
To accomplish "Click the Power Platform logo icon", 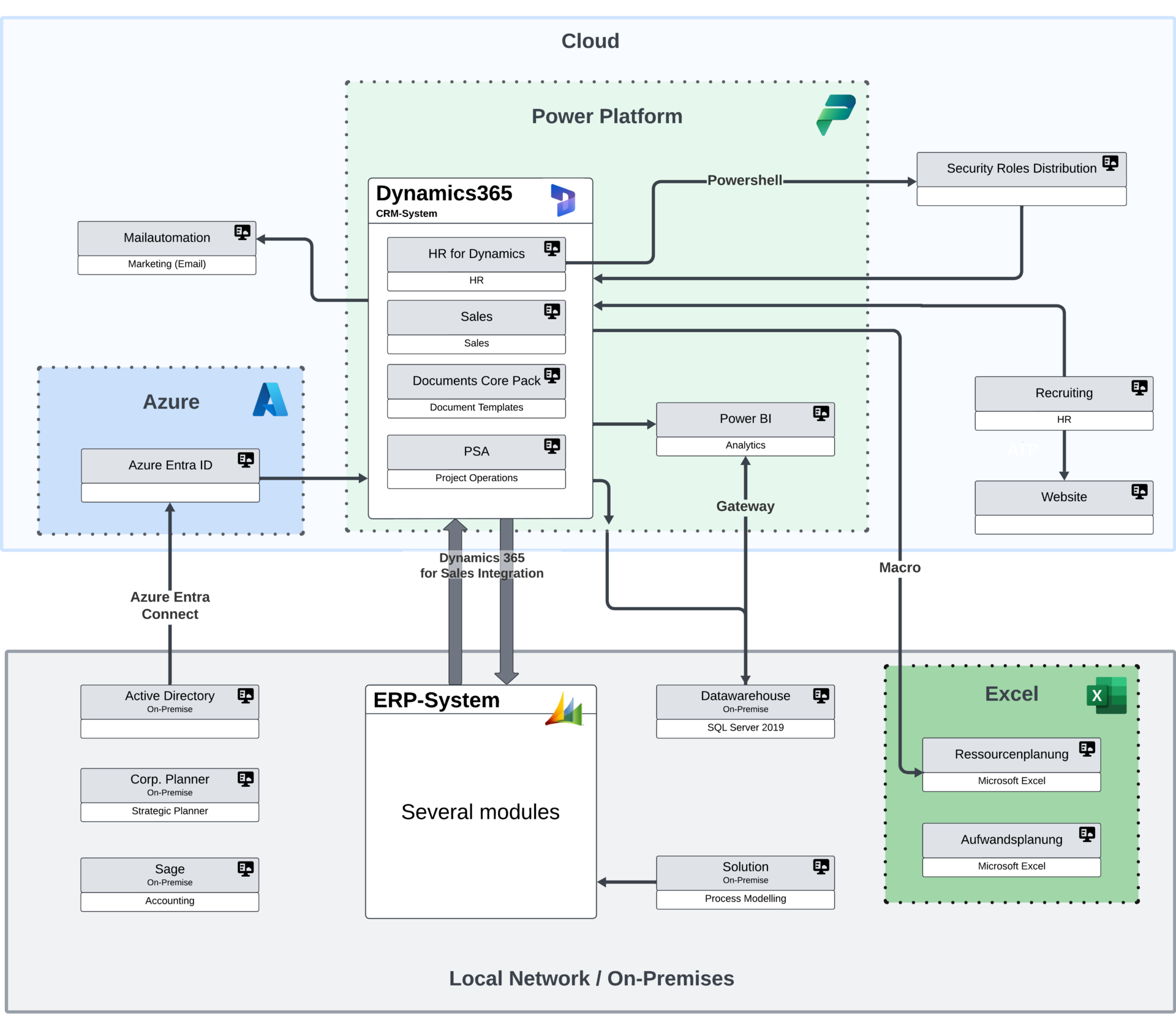I will 836,115.
